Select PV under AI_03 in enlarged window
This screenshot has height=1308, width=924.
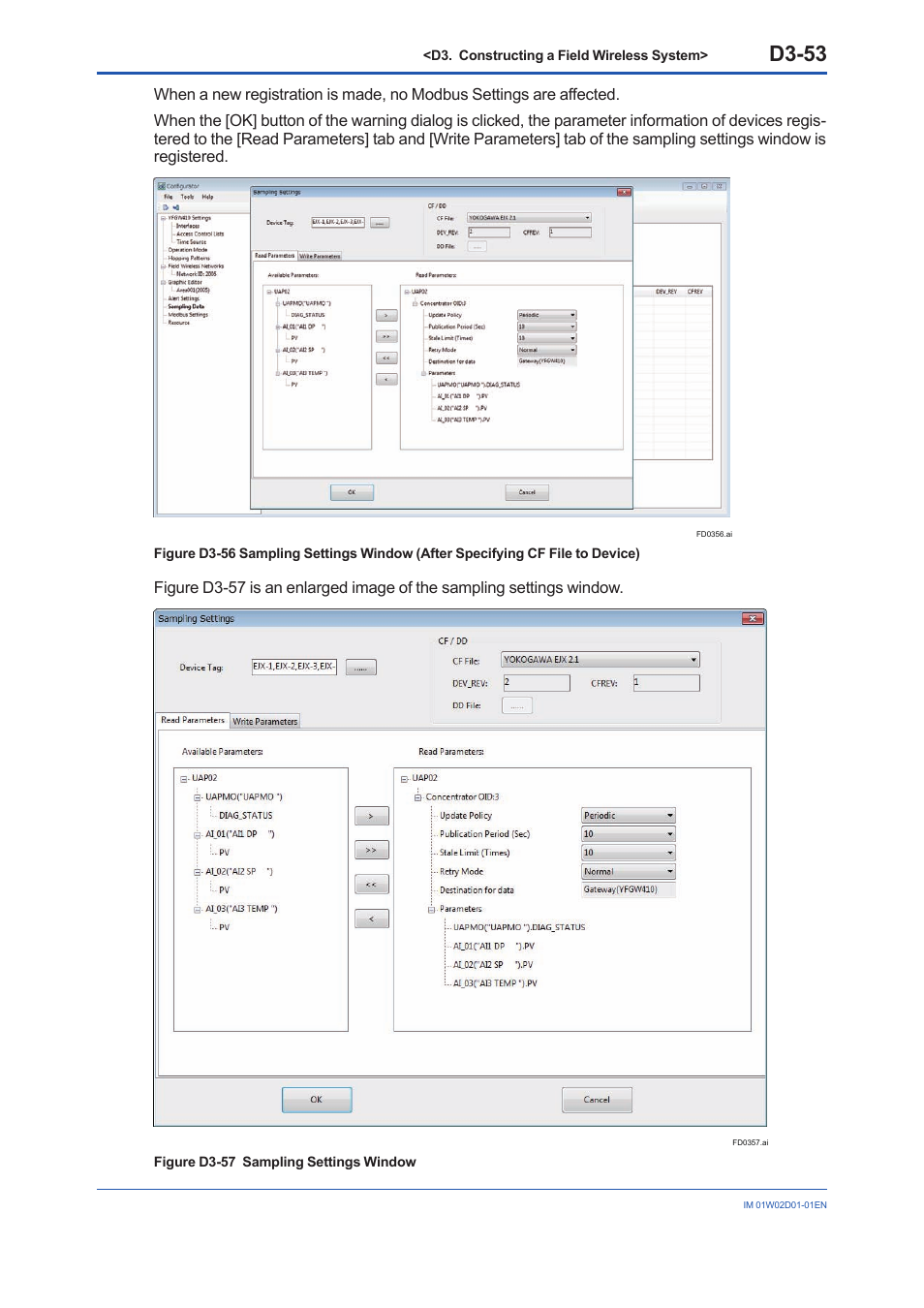point(224,928)
